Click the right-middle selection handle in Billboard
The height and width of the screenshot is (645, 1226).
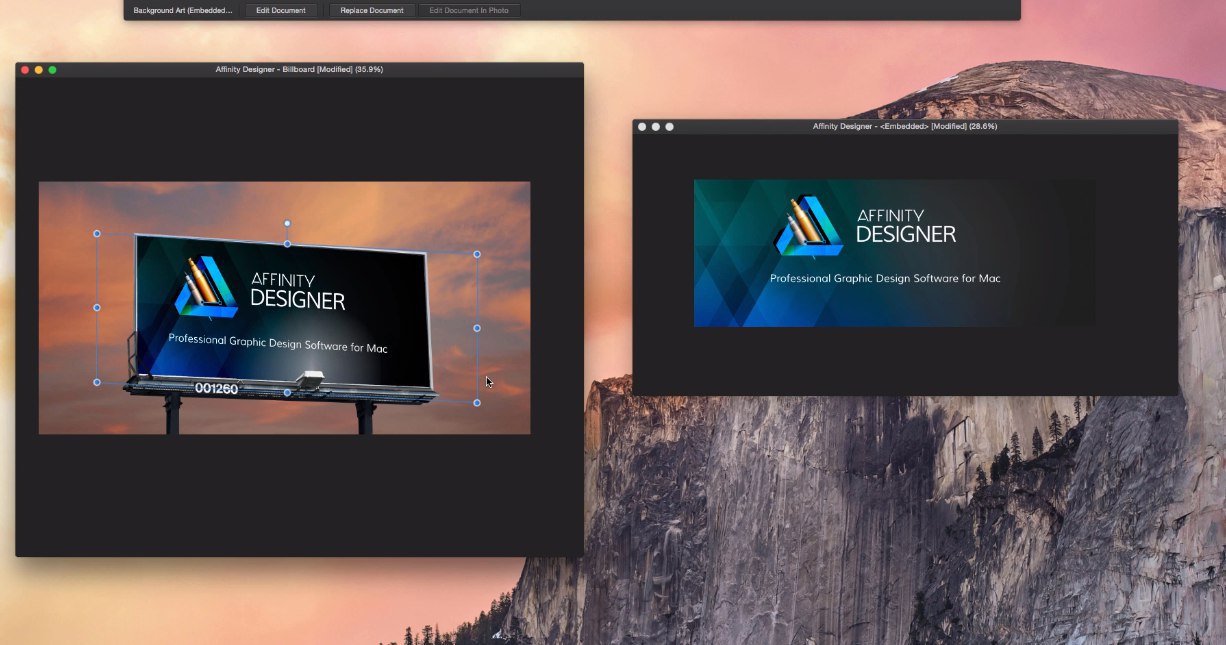coord(477,328)
